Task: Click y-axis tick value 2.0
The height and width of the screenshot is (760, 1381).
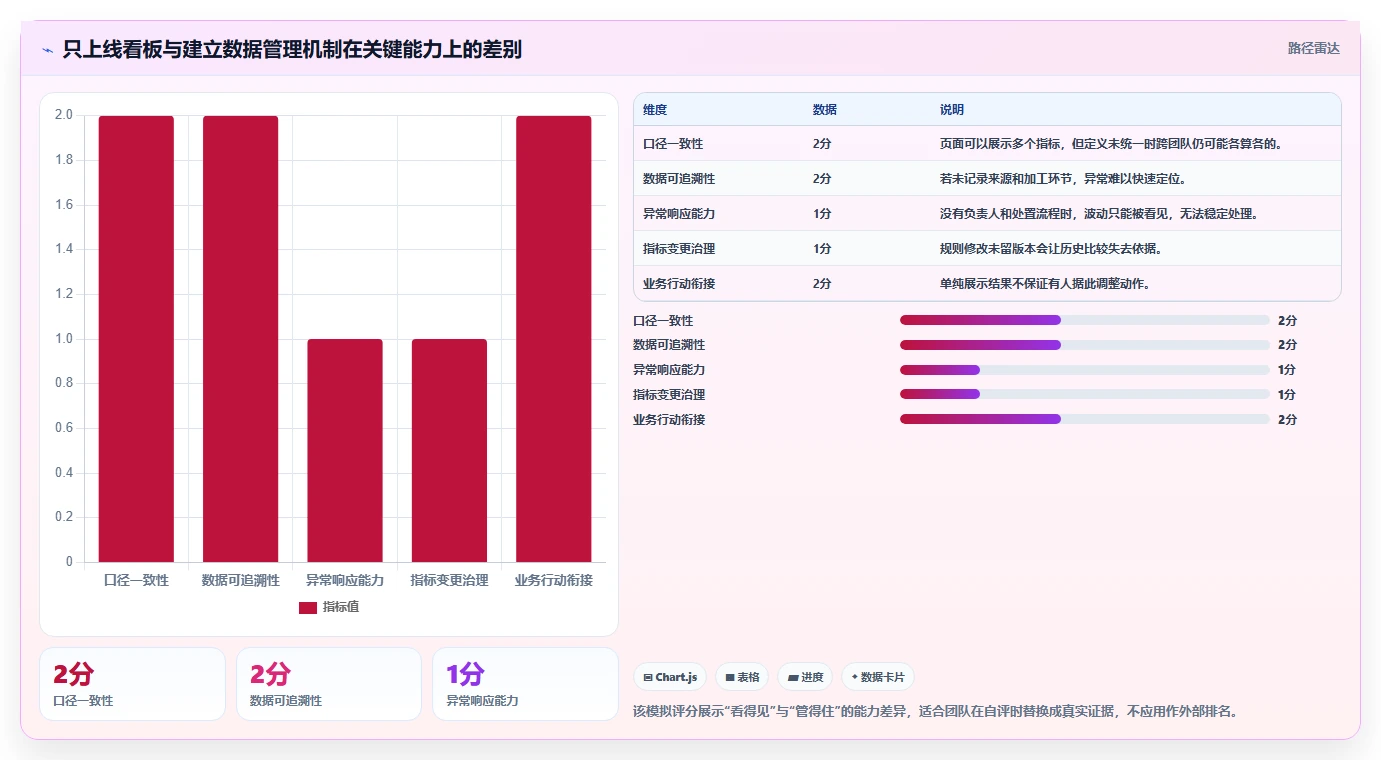Action: (x=64, y=115)
